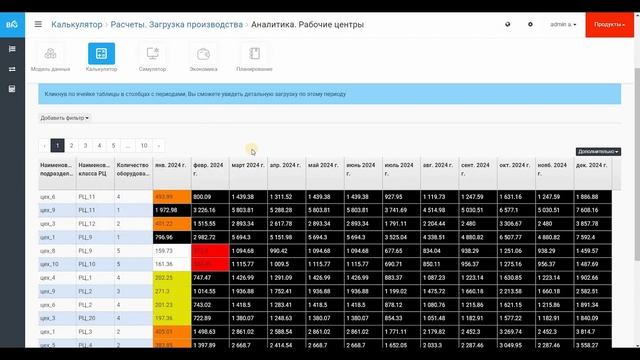Click the cell with value 161.36
The image size is (640, 360).
172,264
